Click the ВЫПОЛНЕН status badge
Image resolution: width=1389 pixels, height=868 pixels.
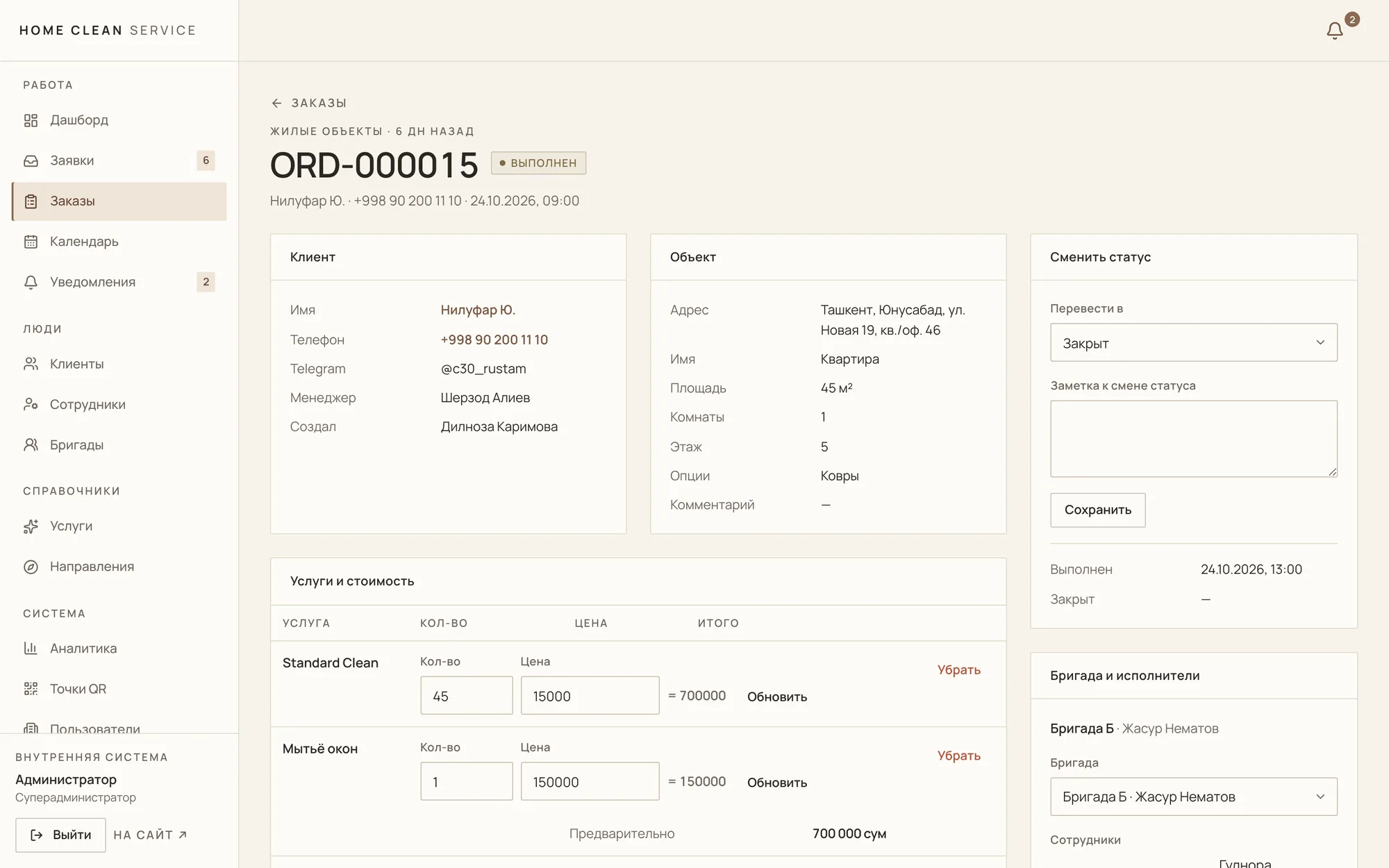[x=538, y=163]
